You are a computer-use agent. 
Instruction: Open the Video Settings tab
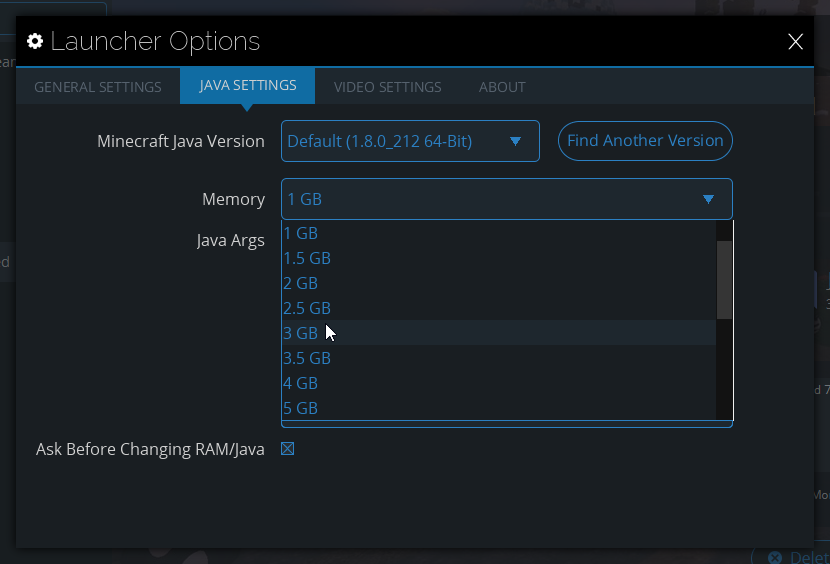[x=387, y=87]
